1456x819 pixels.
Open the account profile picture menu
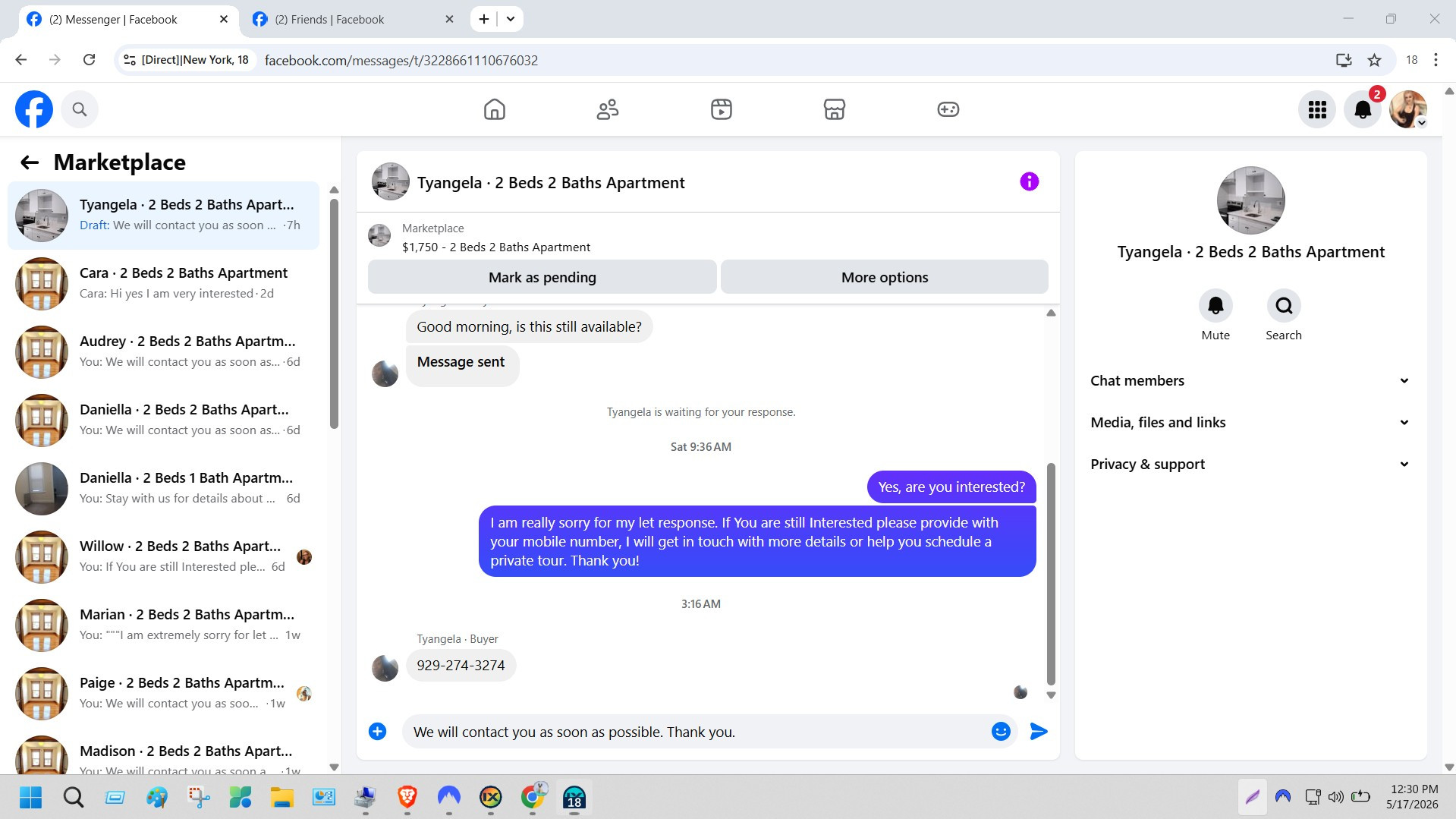click(1408, 110)
